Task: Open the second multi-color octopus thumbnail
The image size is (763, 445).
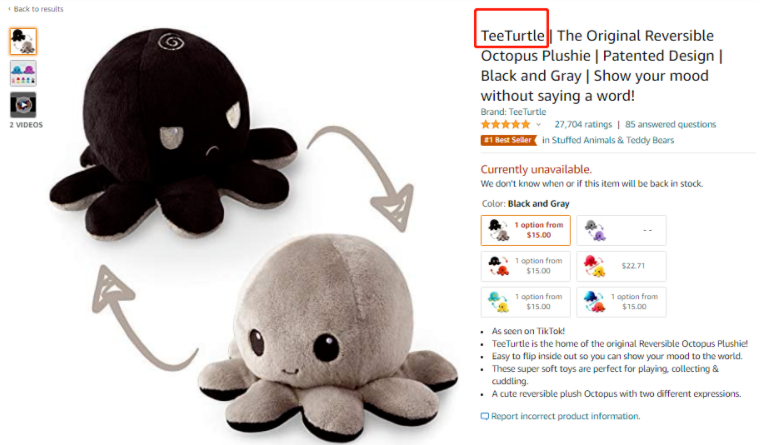Action: coord(23,73)
